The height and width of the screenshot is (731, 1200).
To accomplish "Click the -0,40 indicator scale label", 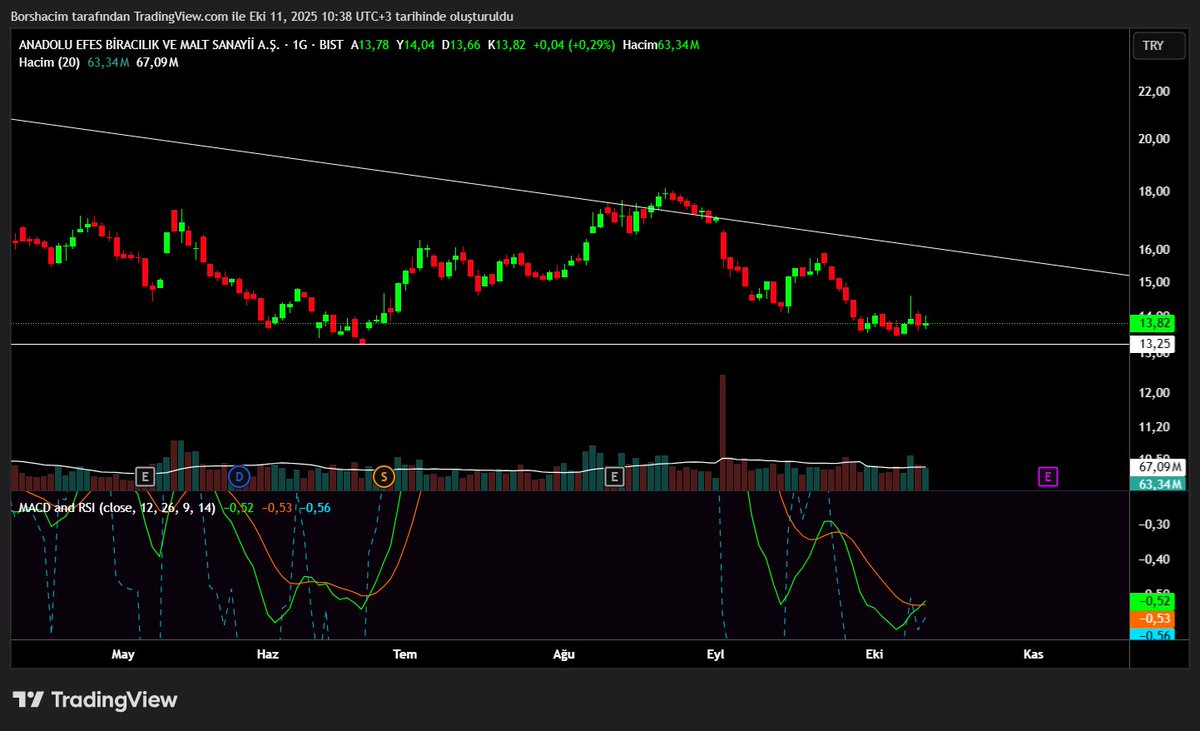I will pos(1156,559).
